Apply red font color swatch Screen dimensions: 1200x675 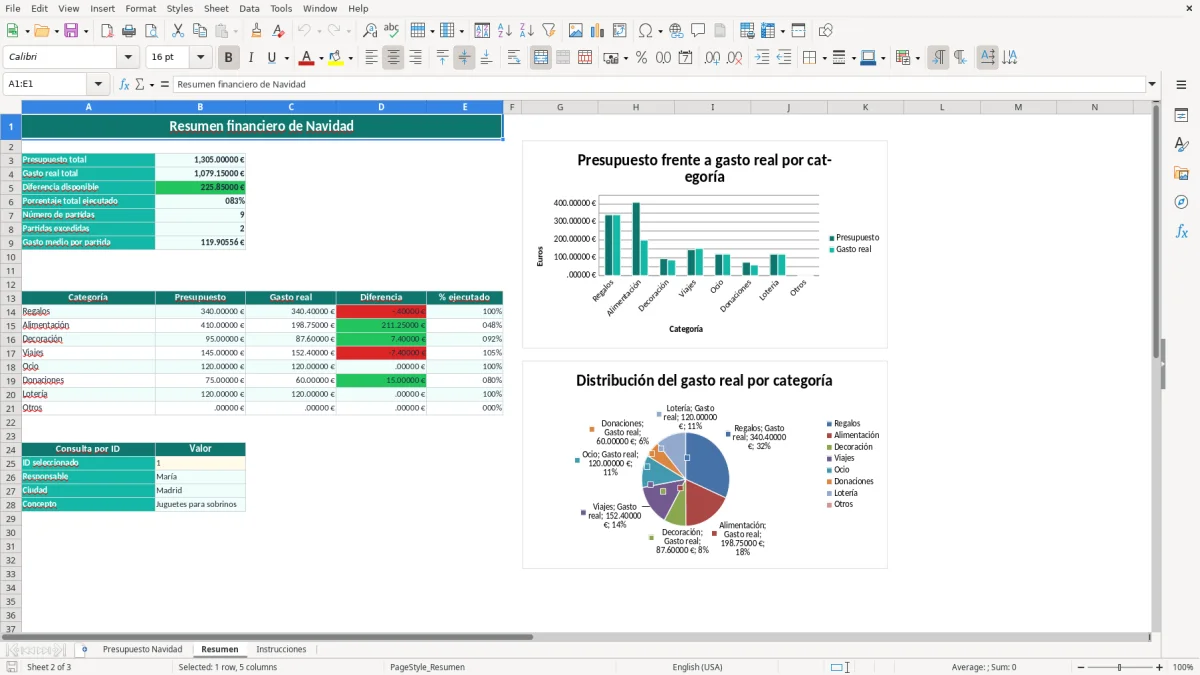coord(306,58)
